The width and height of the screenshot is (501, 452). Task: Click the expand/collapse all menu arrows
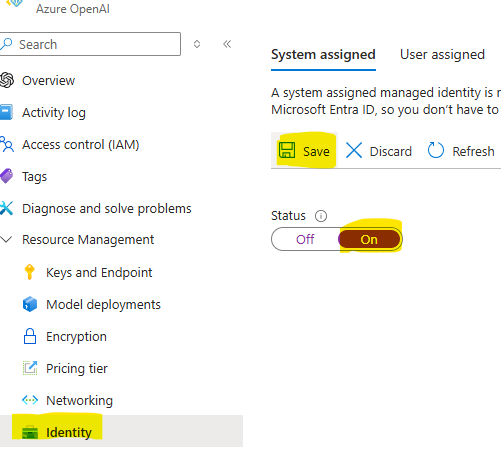(x=197, y=44)
